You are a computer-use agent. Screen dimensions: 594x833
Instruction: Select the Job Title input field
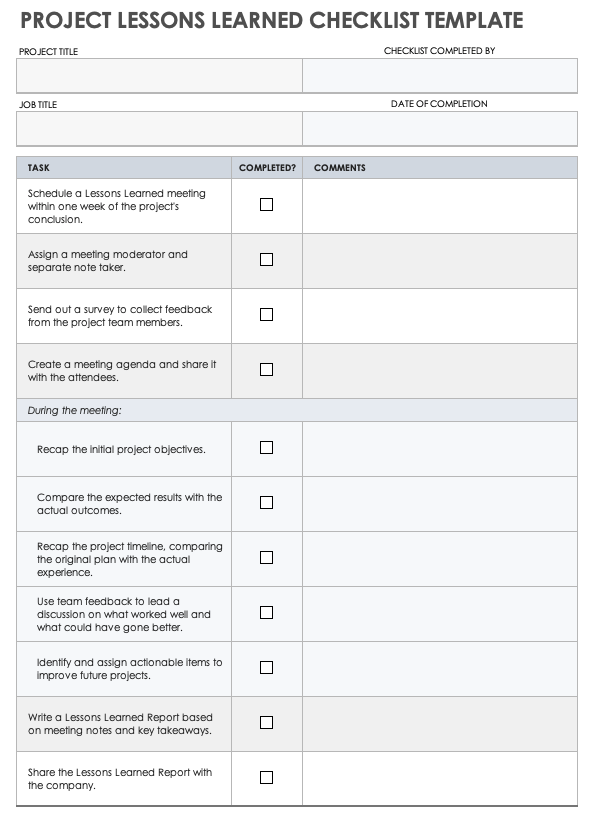tap(159, 128)
